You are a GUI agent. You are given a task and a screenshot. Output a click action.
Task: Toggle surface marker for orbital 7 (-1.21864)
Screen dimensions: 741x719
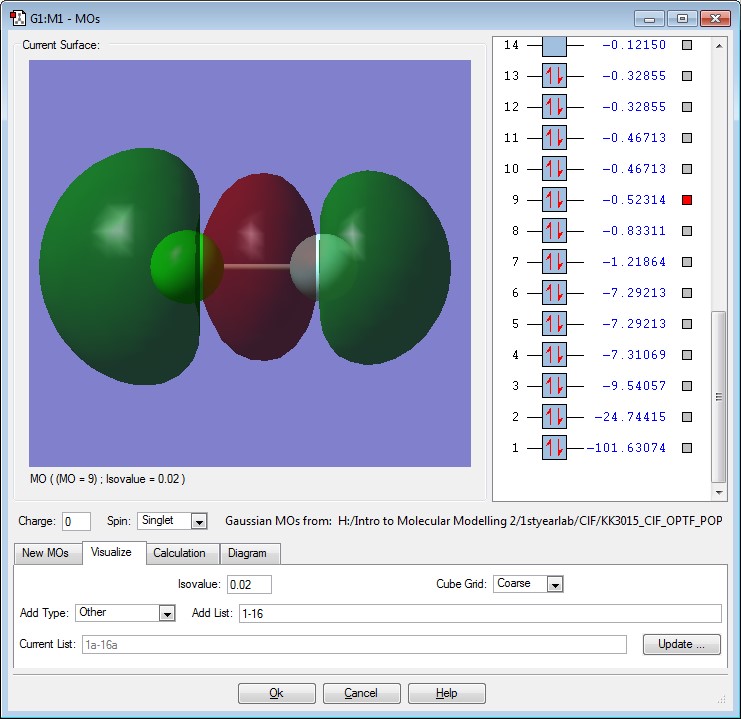(x=687, y=262)
